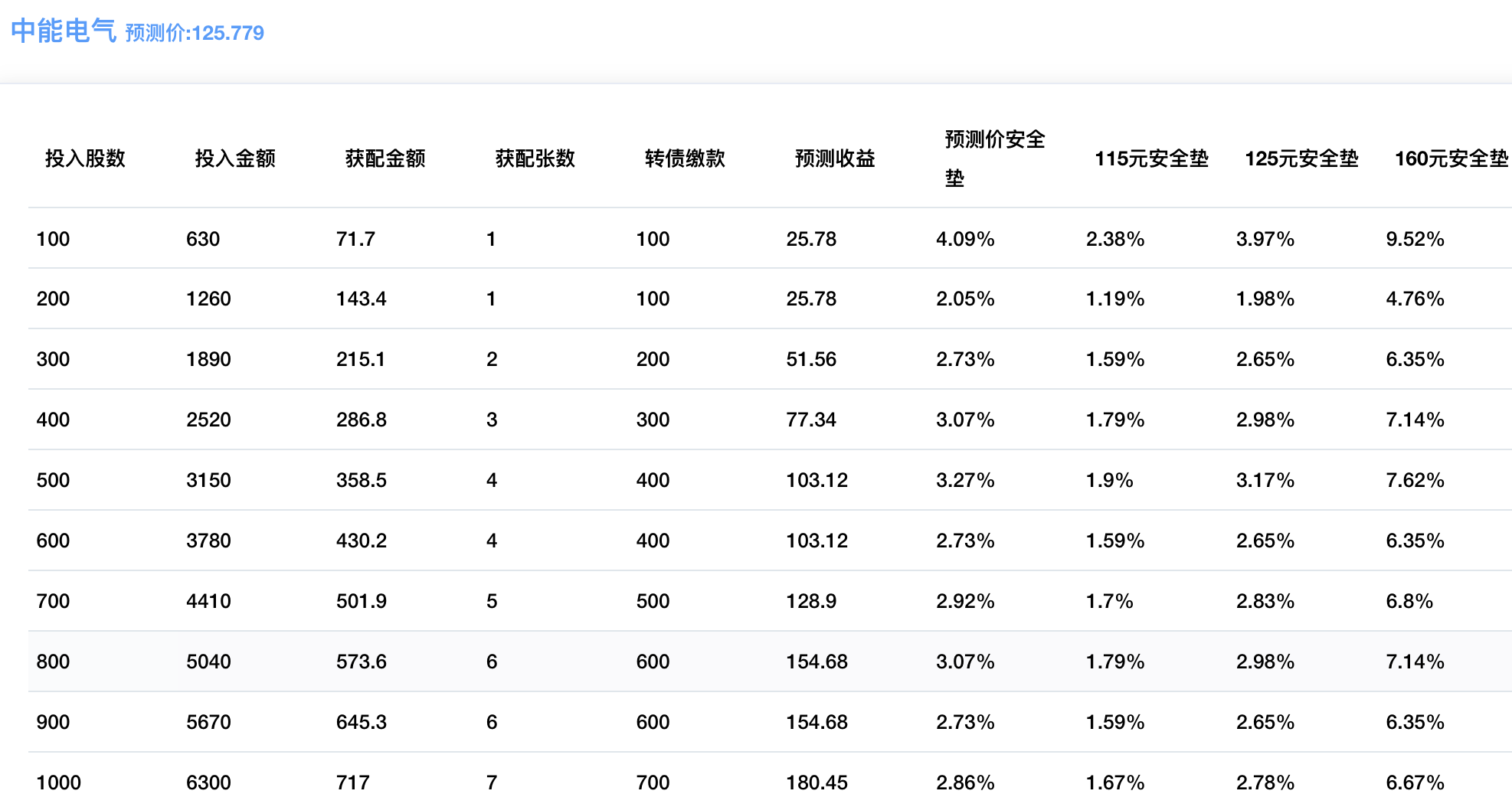This screenshot has height=807, width=1512.
Task: Click the 预测价:125.779 label
Action: [x=195, y=33]
